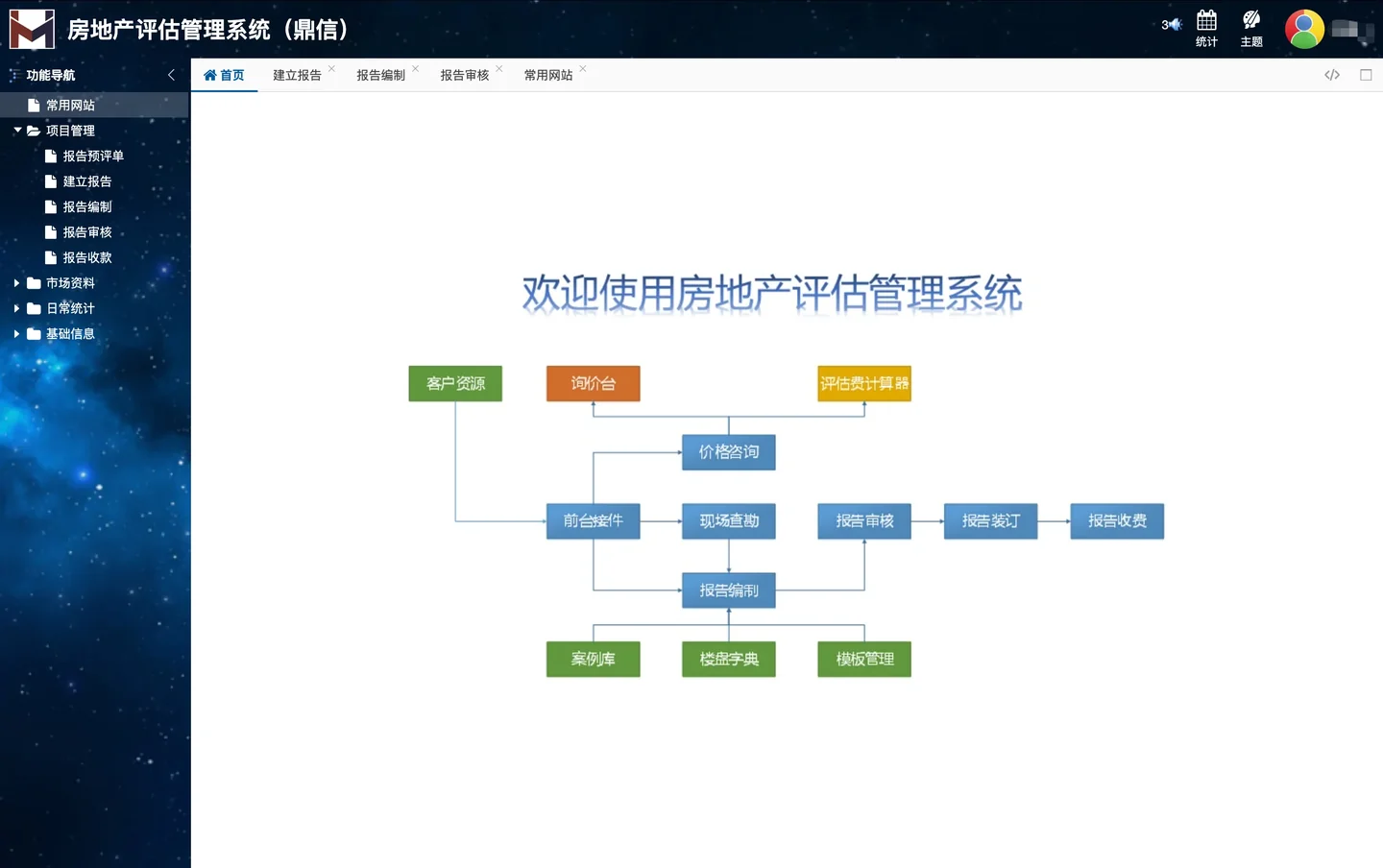This screenshot has height=868, width=1383.
Task: Open the 统计 calendar statistics icon
Action: coord(1205,29)
